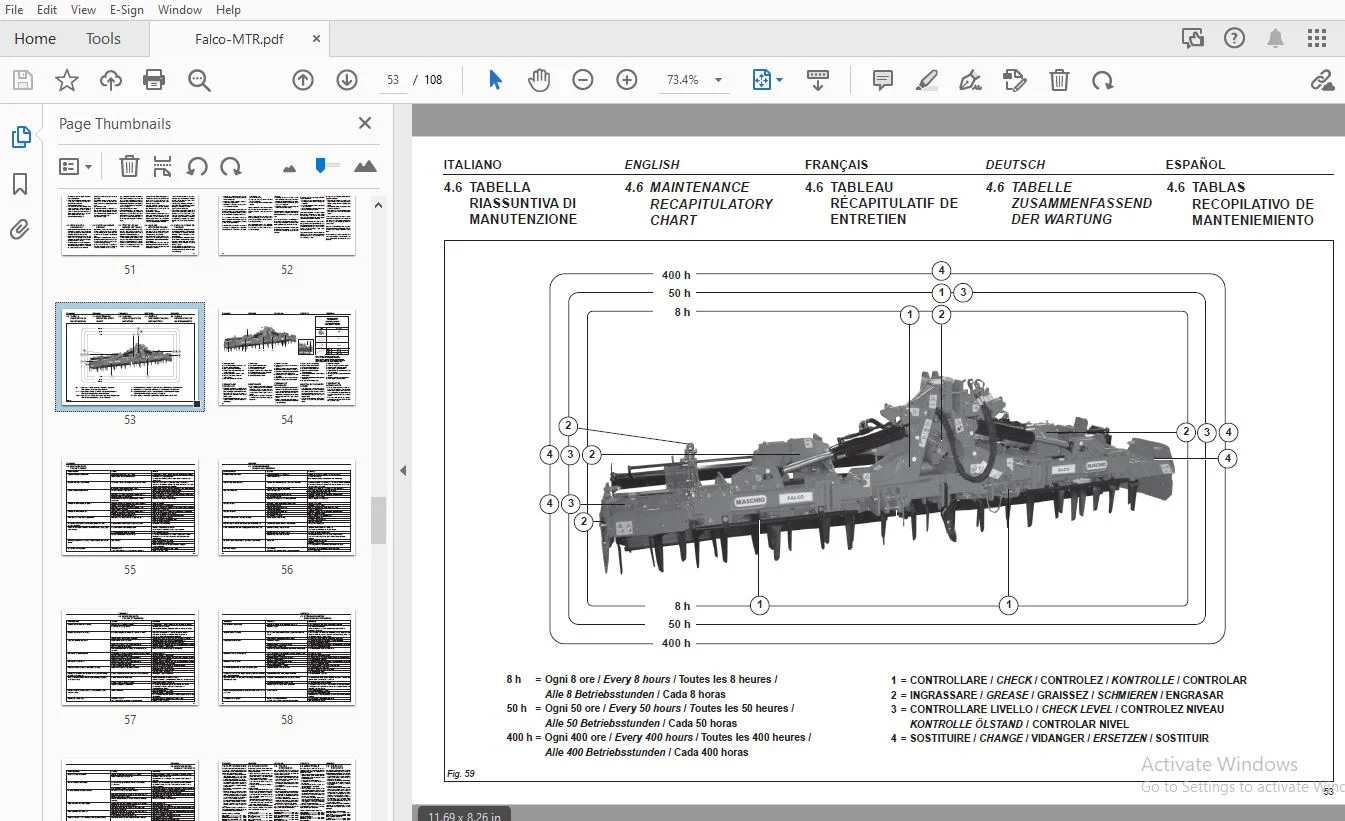Open the thumbnails options dropdown
Screen dimensions: 1345x821
click(76, 166)
